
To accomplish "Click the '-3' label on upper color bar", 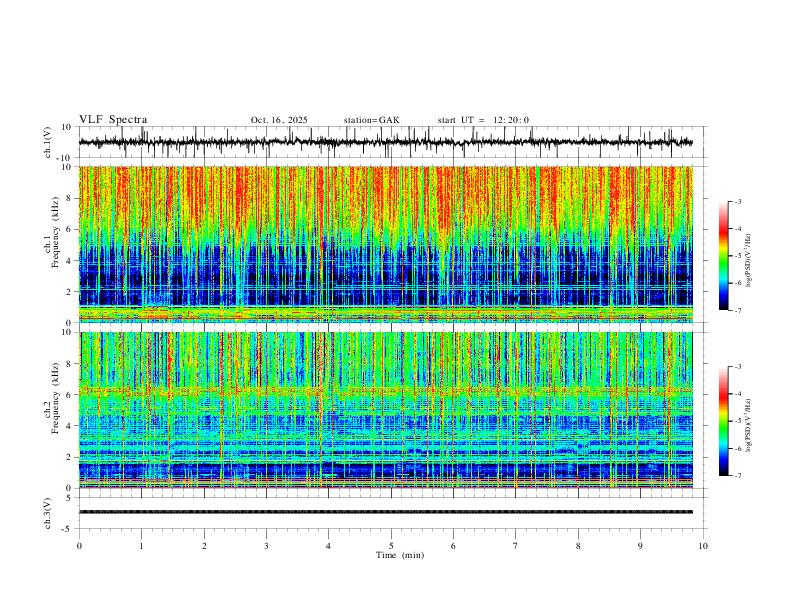I will (738, 201).
